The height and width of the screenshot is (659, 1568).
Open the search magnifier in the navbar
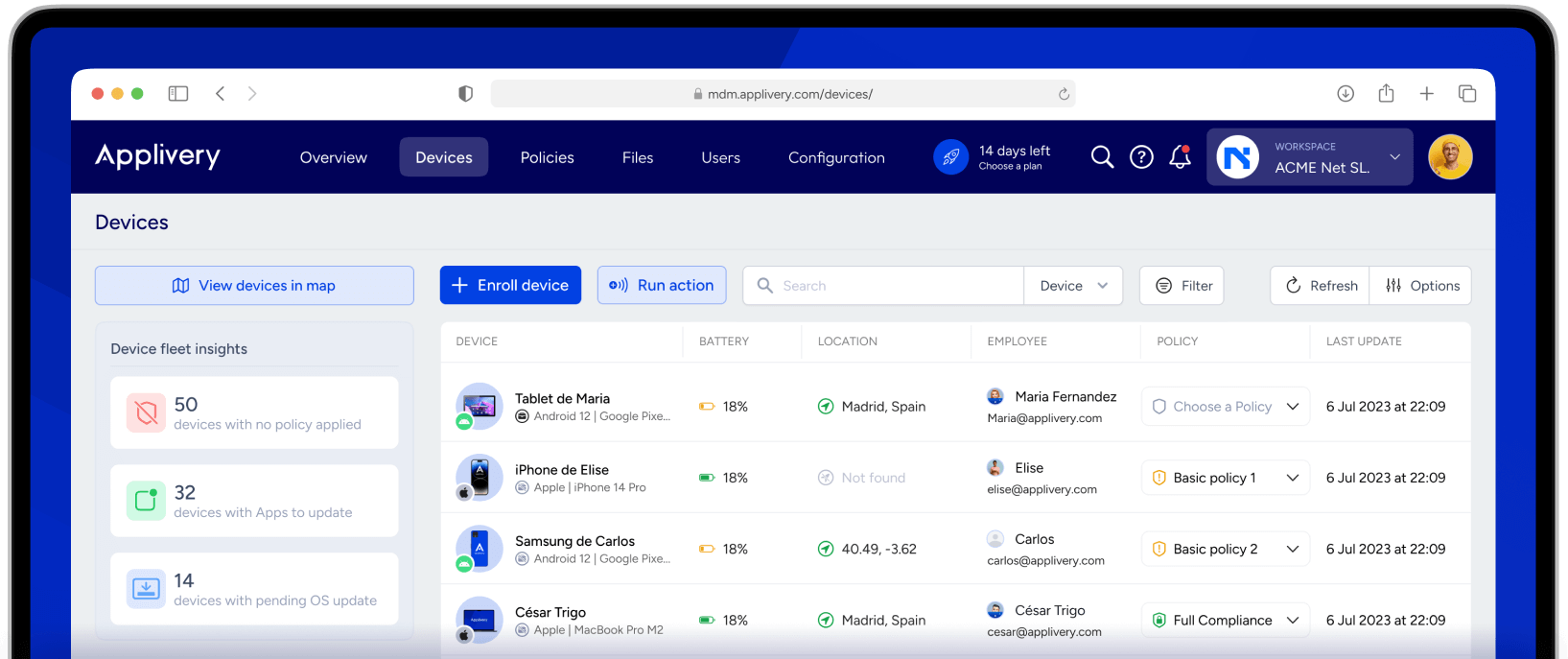1102,157
